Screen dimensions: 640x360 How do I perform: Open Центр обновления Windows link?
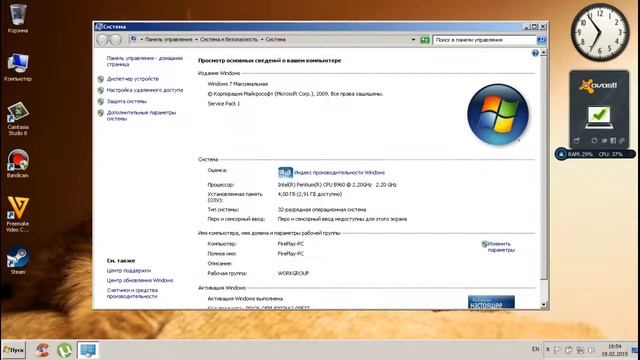tap(140, 280)
